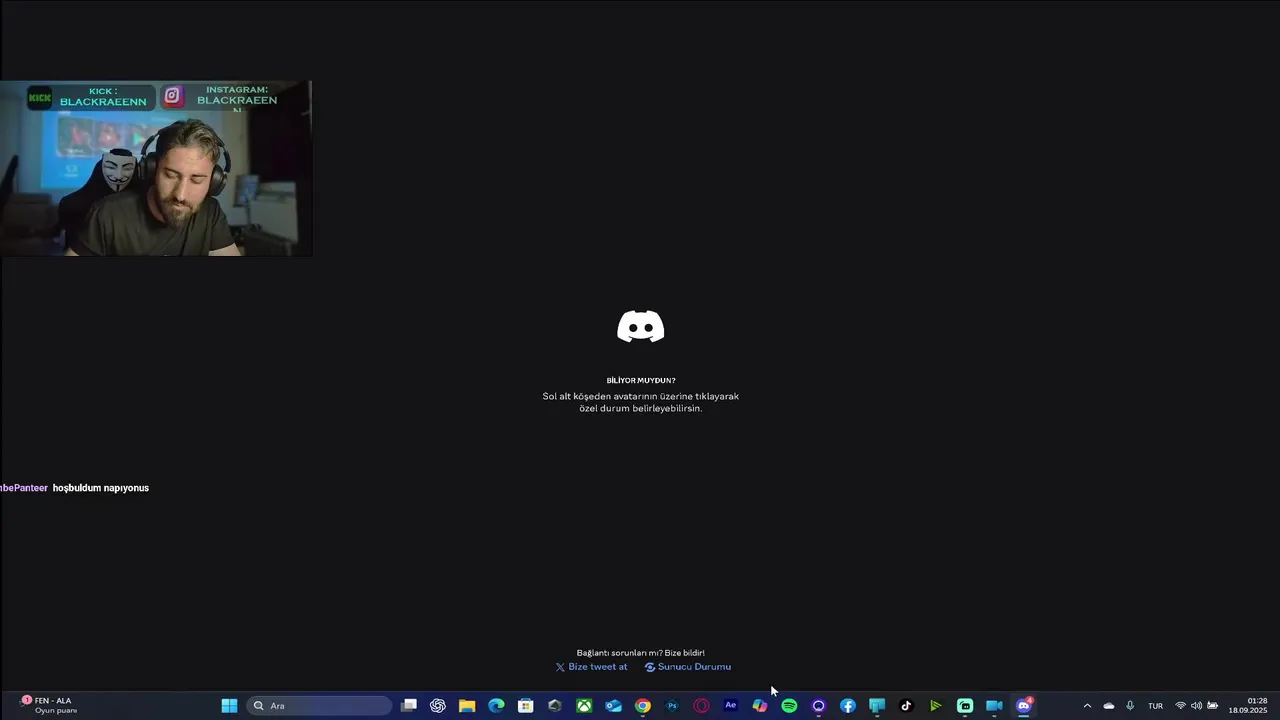Click the Discord logo on the loading screen
Viewport: 1280px width, 720px height.
tap(641, 327)
